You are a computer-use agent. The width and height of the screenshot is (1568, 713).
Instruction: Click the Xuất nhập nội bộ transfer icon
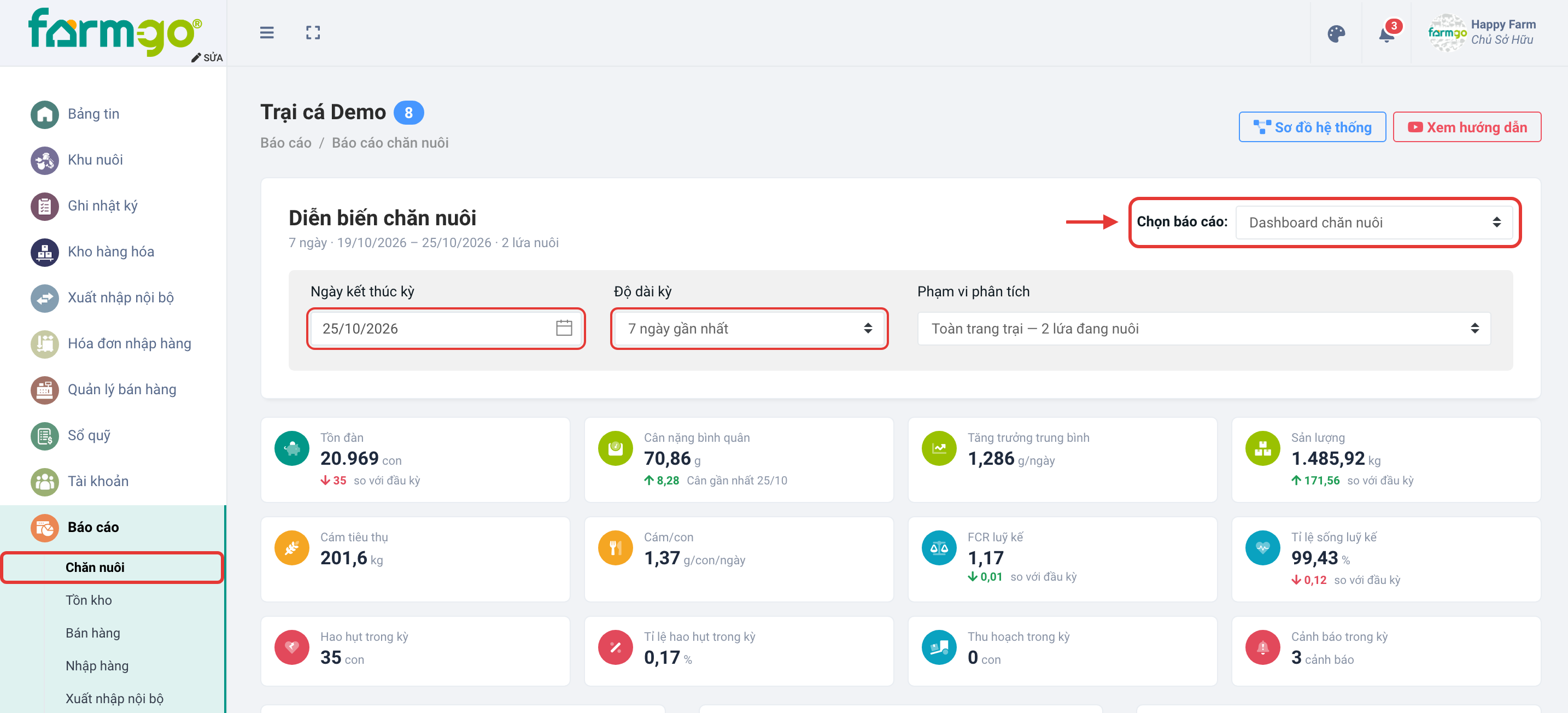[44, 298]
